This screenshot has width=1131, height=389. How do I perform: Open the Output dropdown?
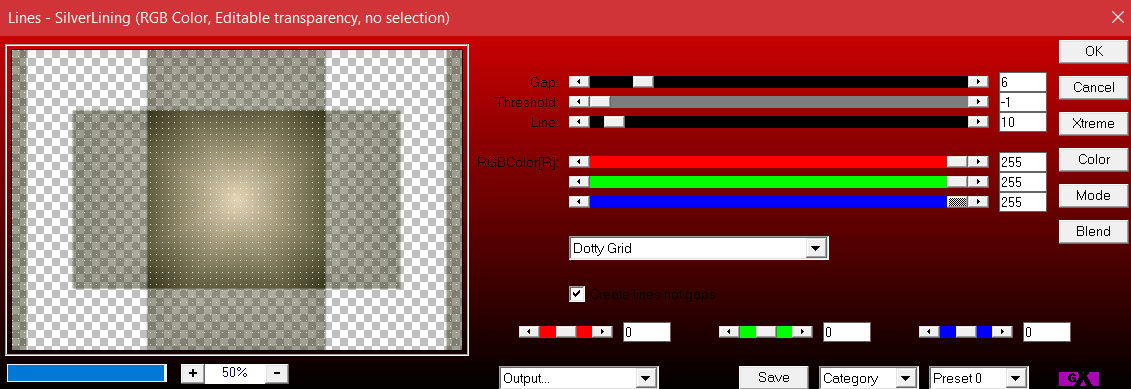(578, 378)
